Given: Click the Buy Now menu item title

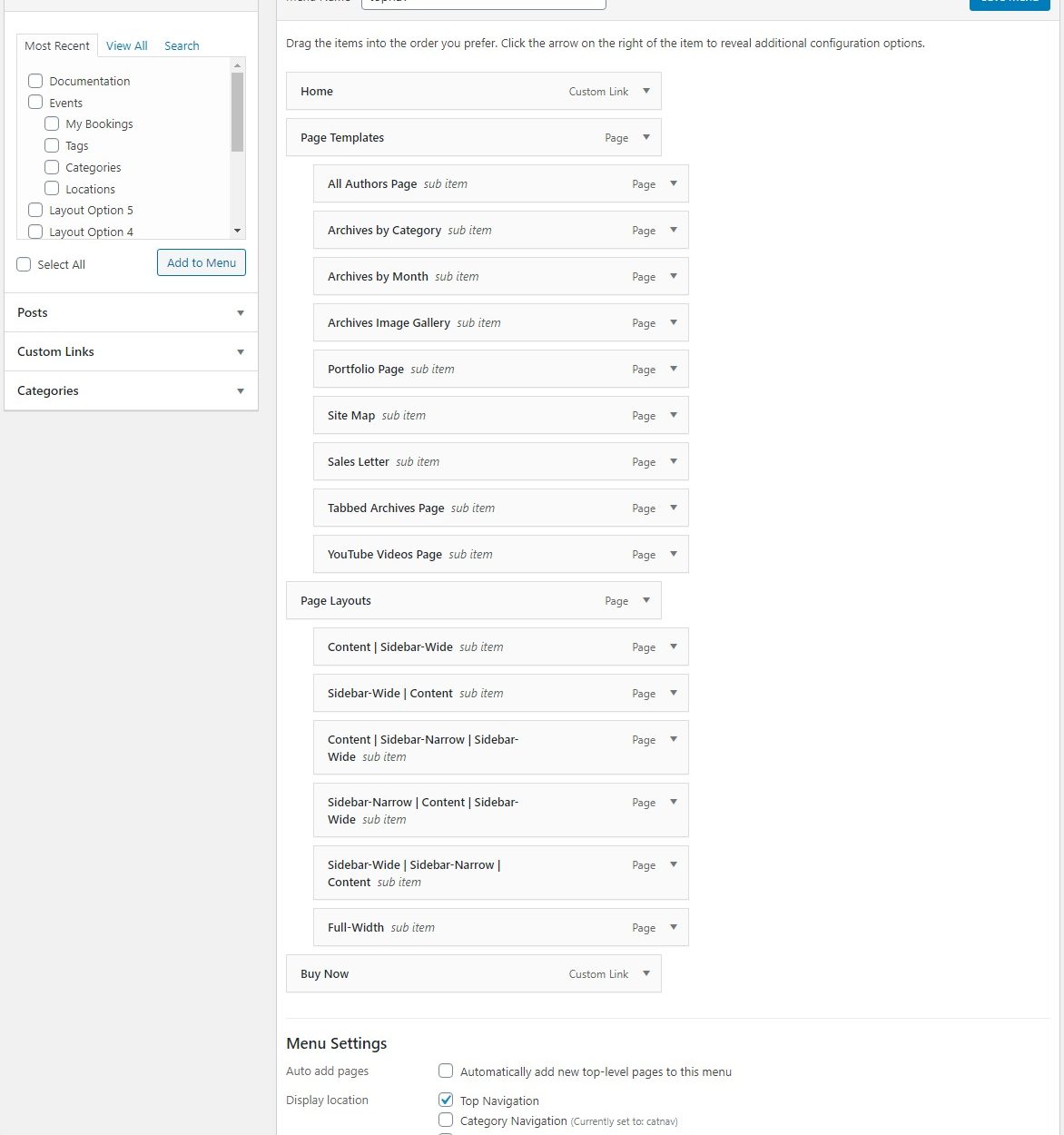Looking at the screenshot, I should [324, 973].
